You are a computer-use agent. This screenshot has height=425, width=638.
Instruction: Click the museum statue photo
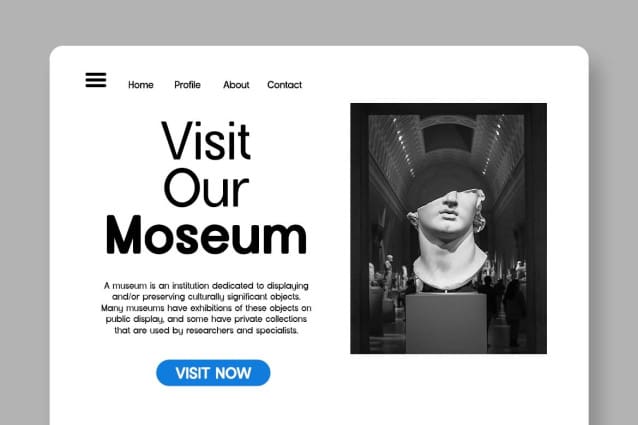tap(448, 228)
